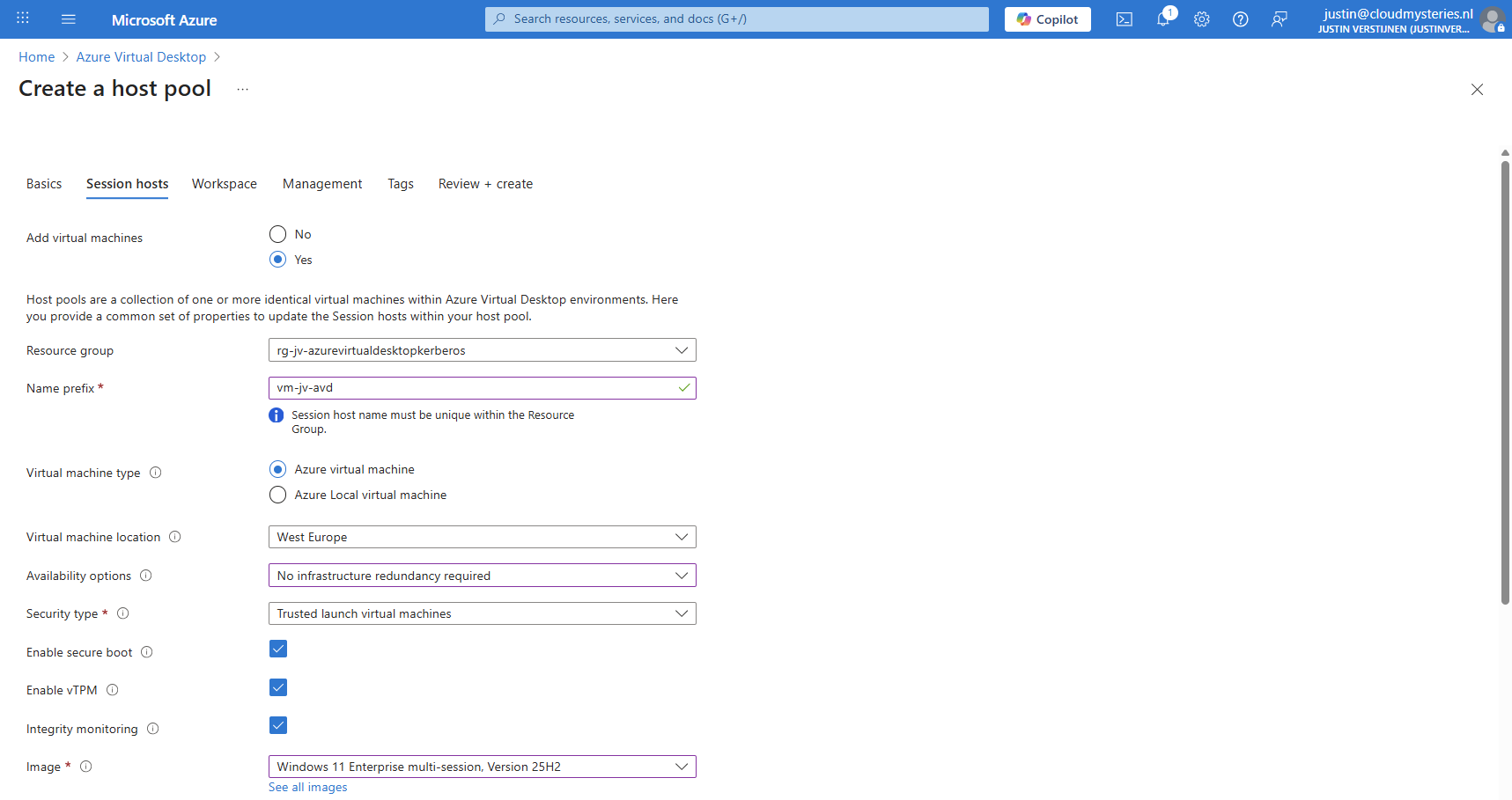1512x800 pixels.
Task: Choose Azure Local virtual machine option
Action: [x=278, y=495]
